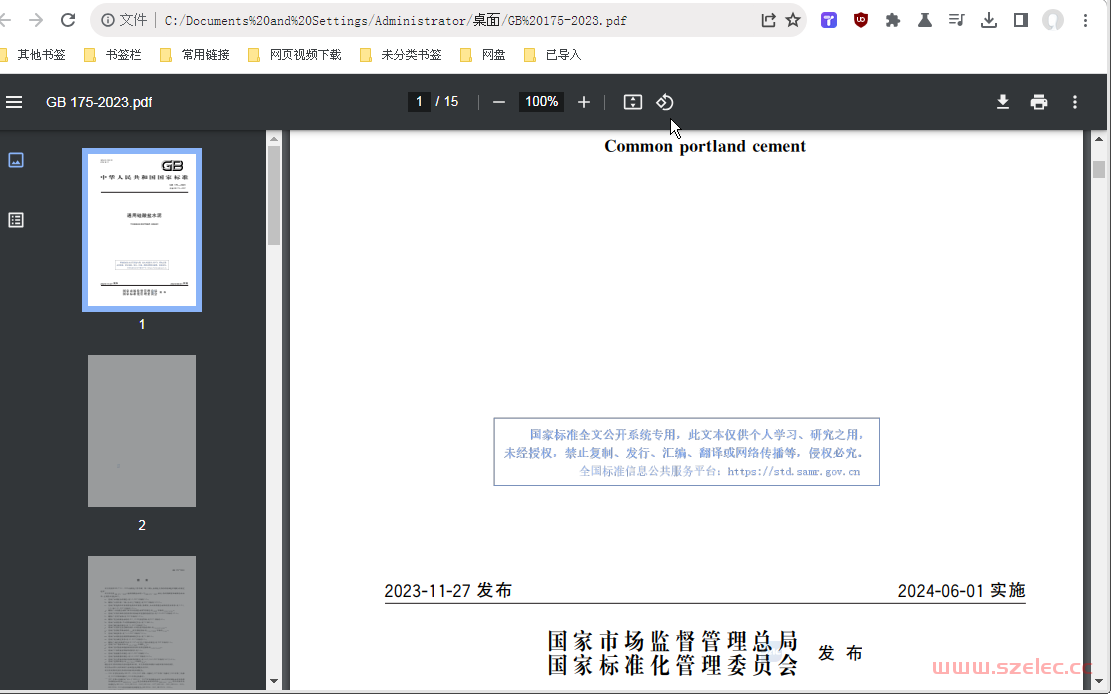Image resolution: width=1111 pixels, height=694 pixels.
Task: Click document scrollbar up arrow
Action: coord(1099,140)
